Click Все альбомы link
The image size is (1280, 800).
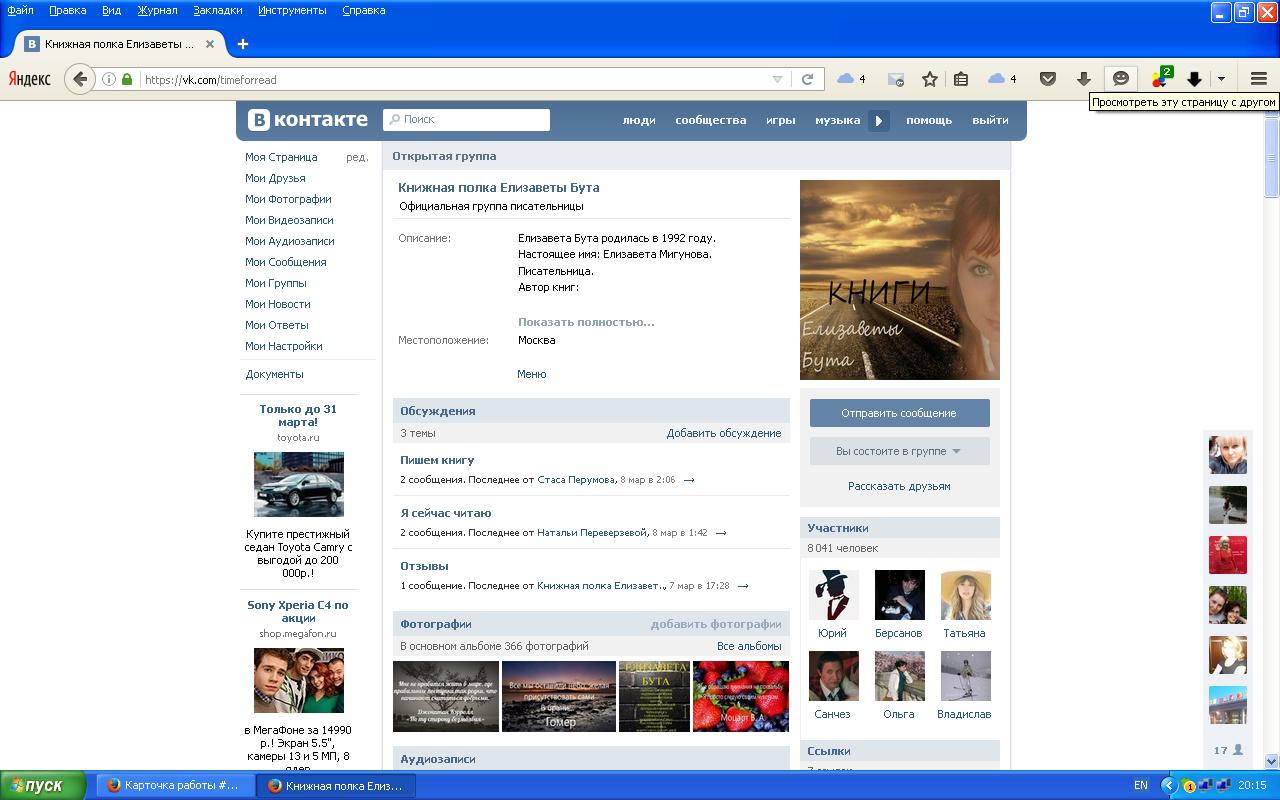pos(749,646)
